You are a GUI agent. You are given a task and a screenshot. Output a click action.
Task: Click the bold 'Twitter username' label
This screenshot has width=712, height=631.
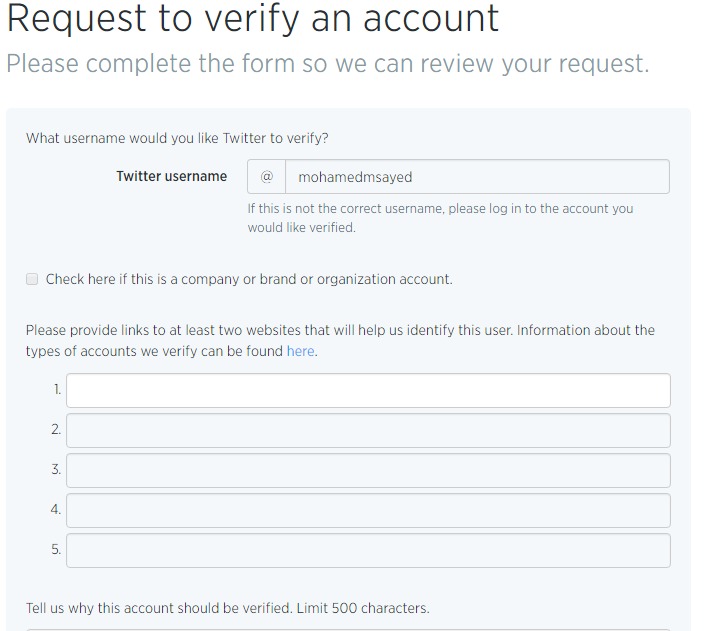(x=172, y=176)
